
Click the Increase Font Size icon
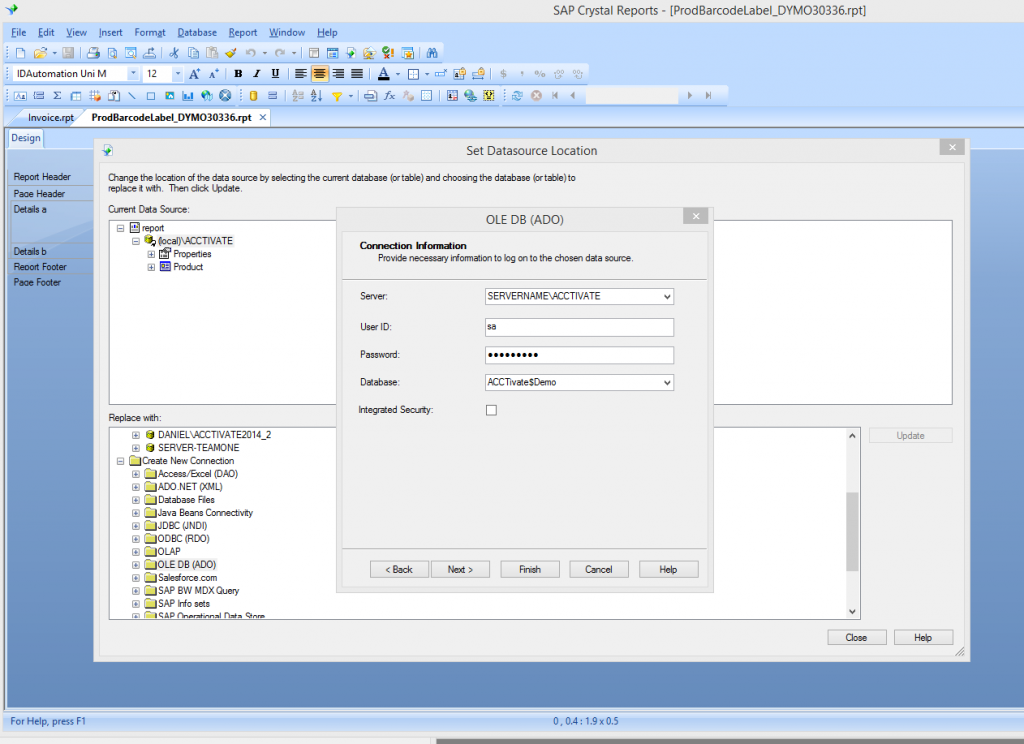(x=194, y=74)
